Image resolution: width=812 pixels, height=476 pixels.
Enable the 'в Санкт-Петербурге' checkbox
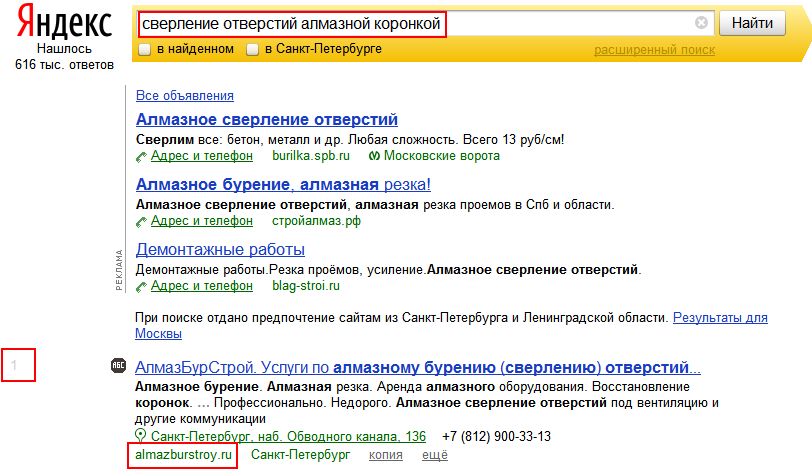(x=252, y=49)
